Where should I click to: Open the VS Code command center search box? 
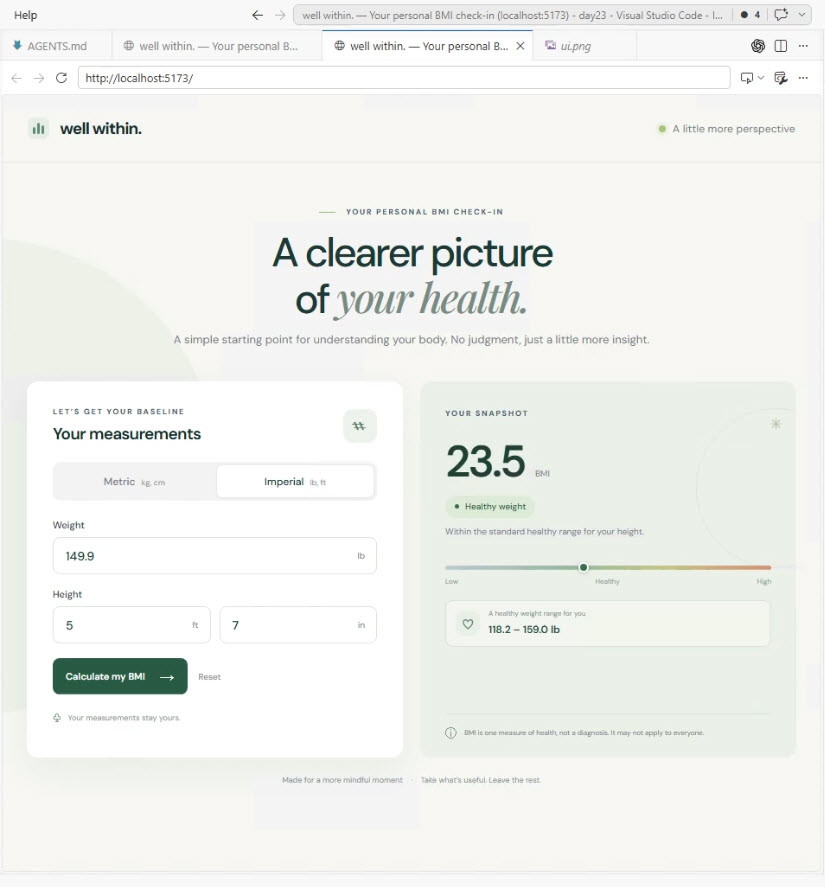(512, 15)
